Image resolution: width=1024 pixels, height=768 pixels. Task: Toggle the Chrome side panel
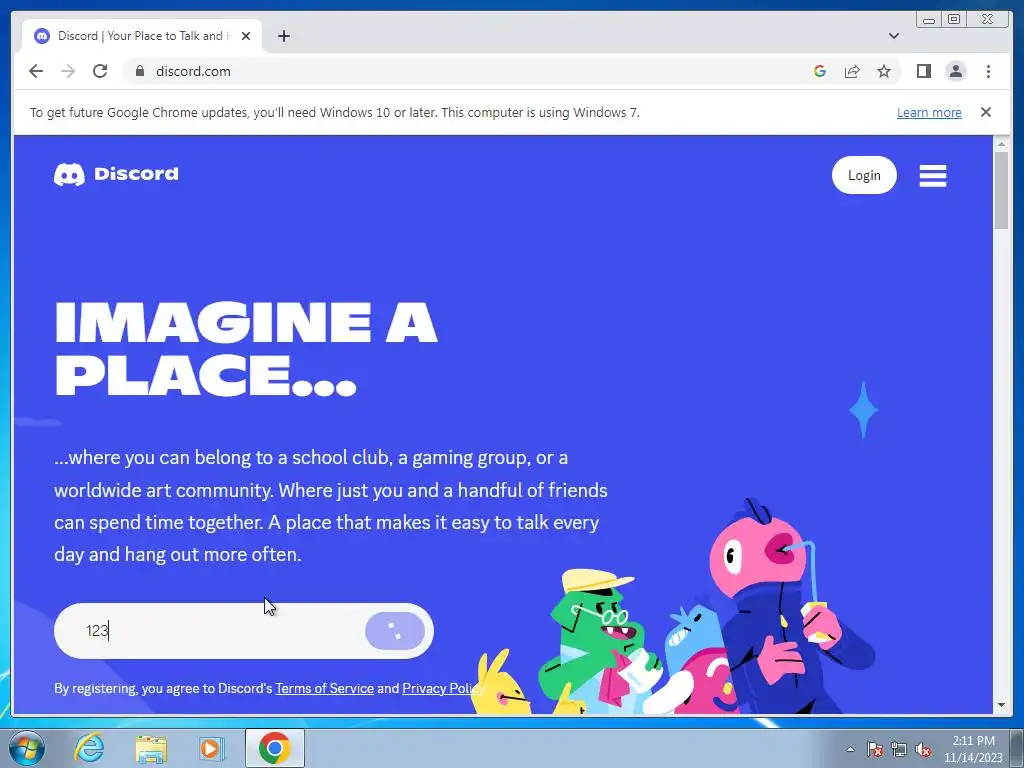tap(923, 71)
